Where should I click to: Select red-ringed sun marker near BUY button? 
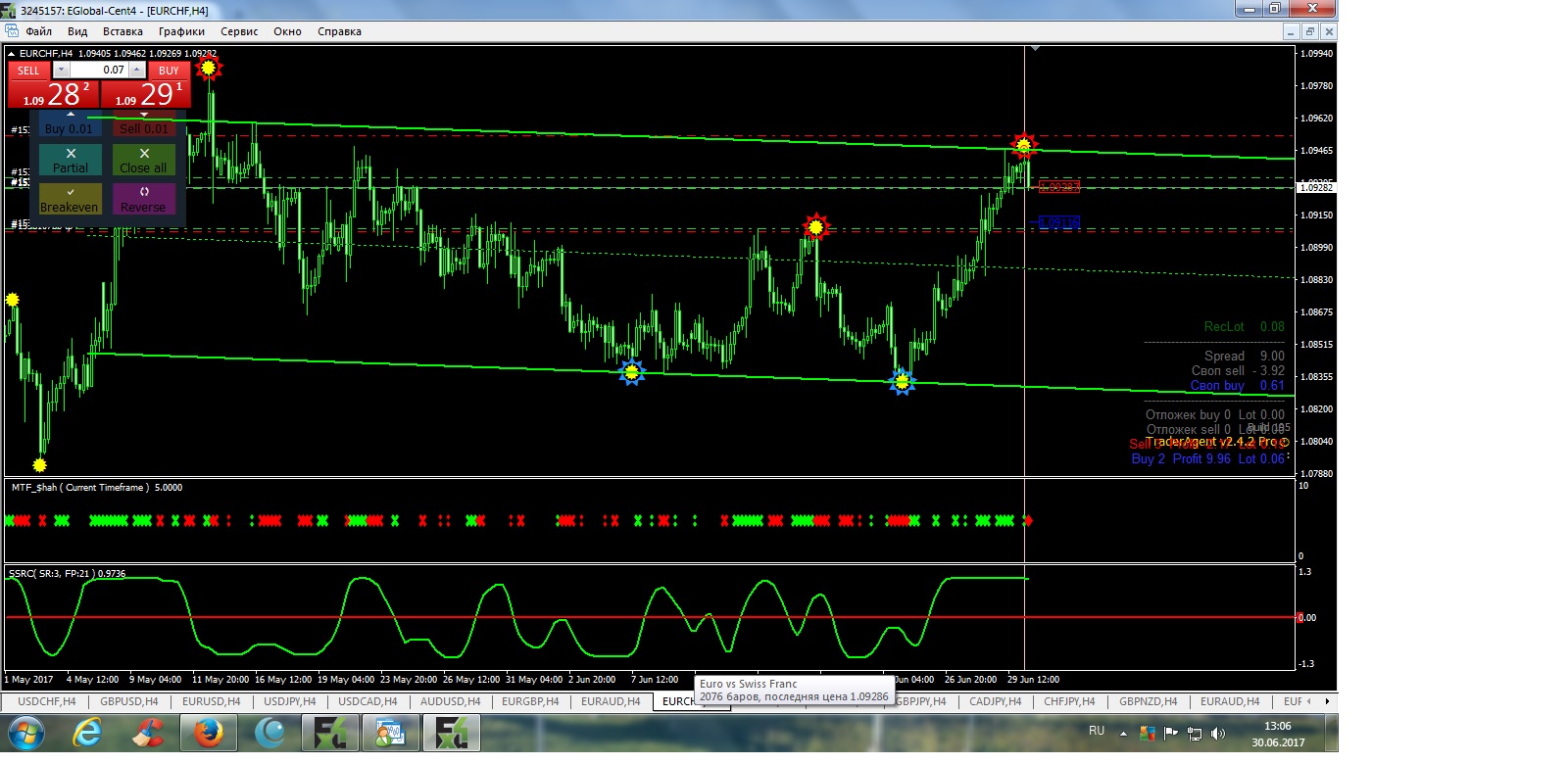coord(208,68)
